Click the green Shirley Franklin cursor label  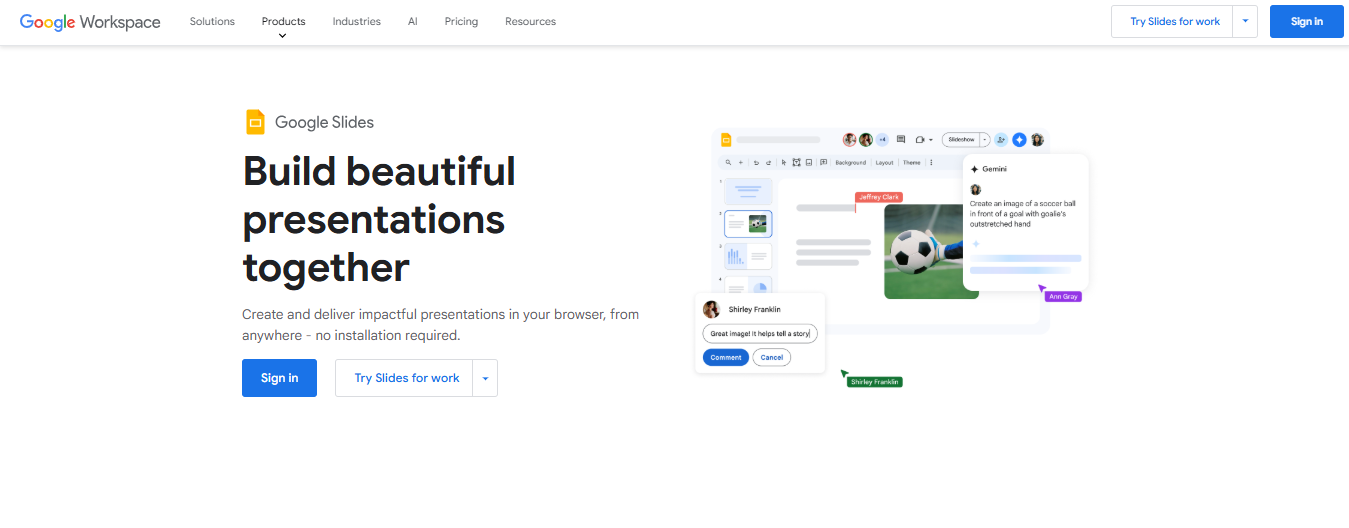[875, 382]
